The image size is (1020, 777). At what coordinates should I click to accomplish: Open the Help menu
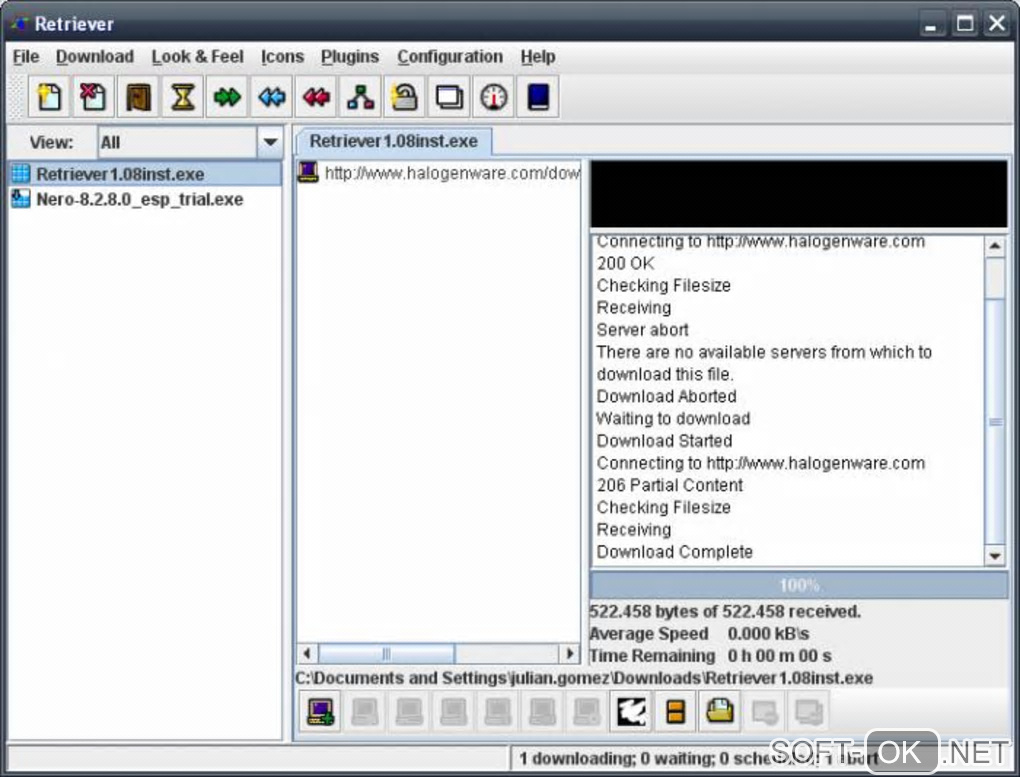point(538,57)
